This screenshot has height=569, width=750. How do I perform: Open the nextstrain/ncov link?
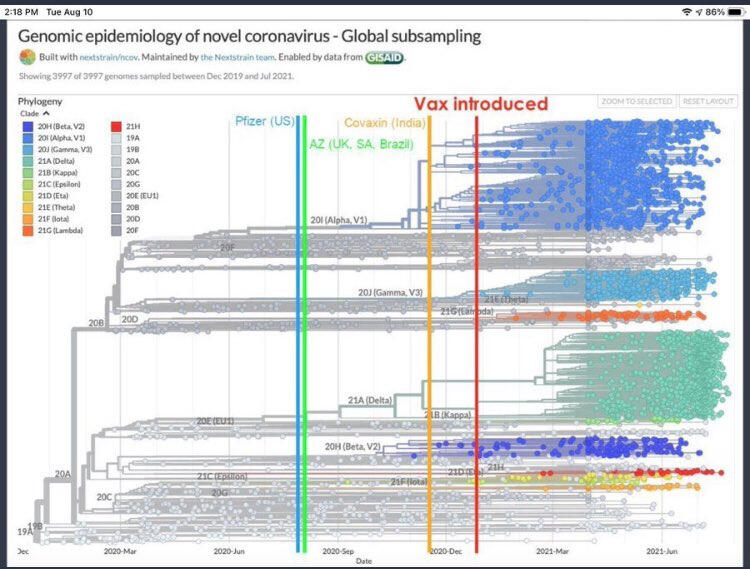click(x=107, y=60)
